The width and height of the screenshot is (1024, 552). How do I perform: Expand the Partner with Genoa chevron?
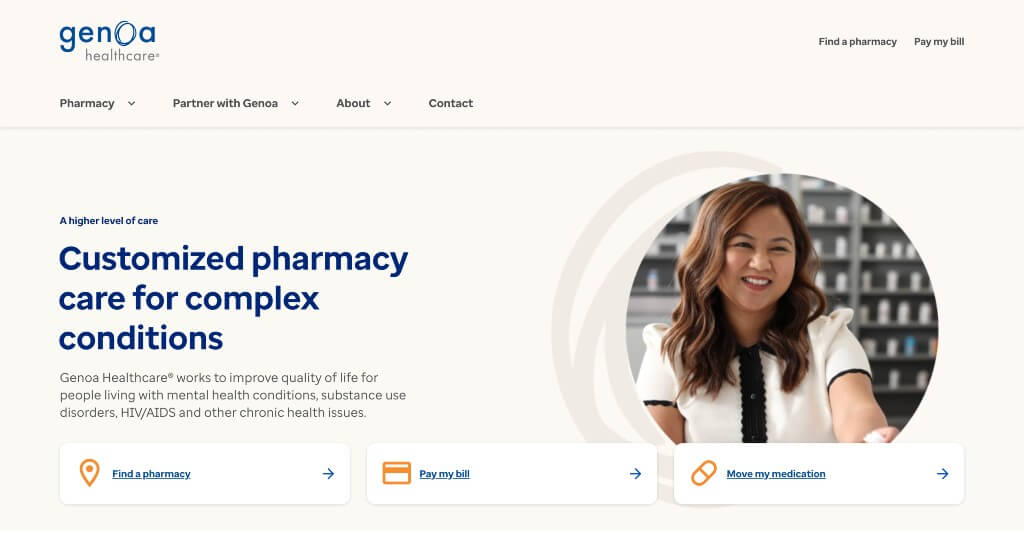point(295,103)
